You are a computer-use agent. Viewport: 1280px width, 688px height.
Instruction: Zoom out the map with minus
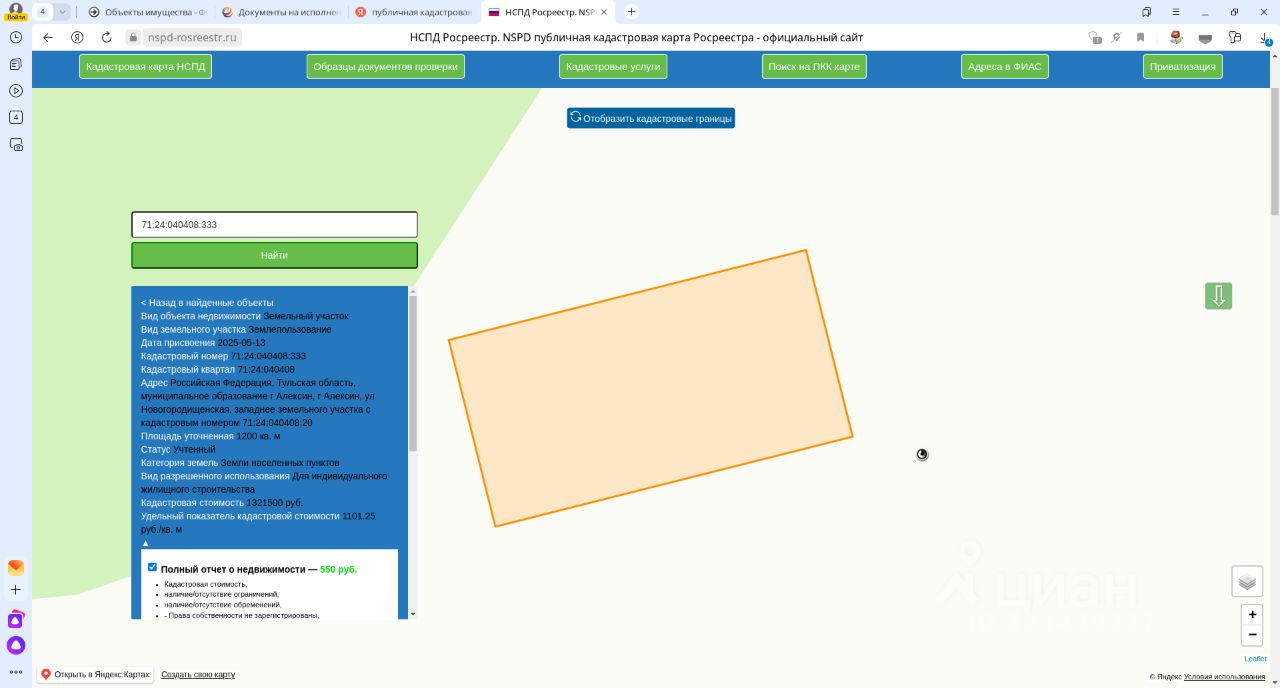click(1252, 635)
